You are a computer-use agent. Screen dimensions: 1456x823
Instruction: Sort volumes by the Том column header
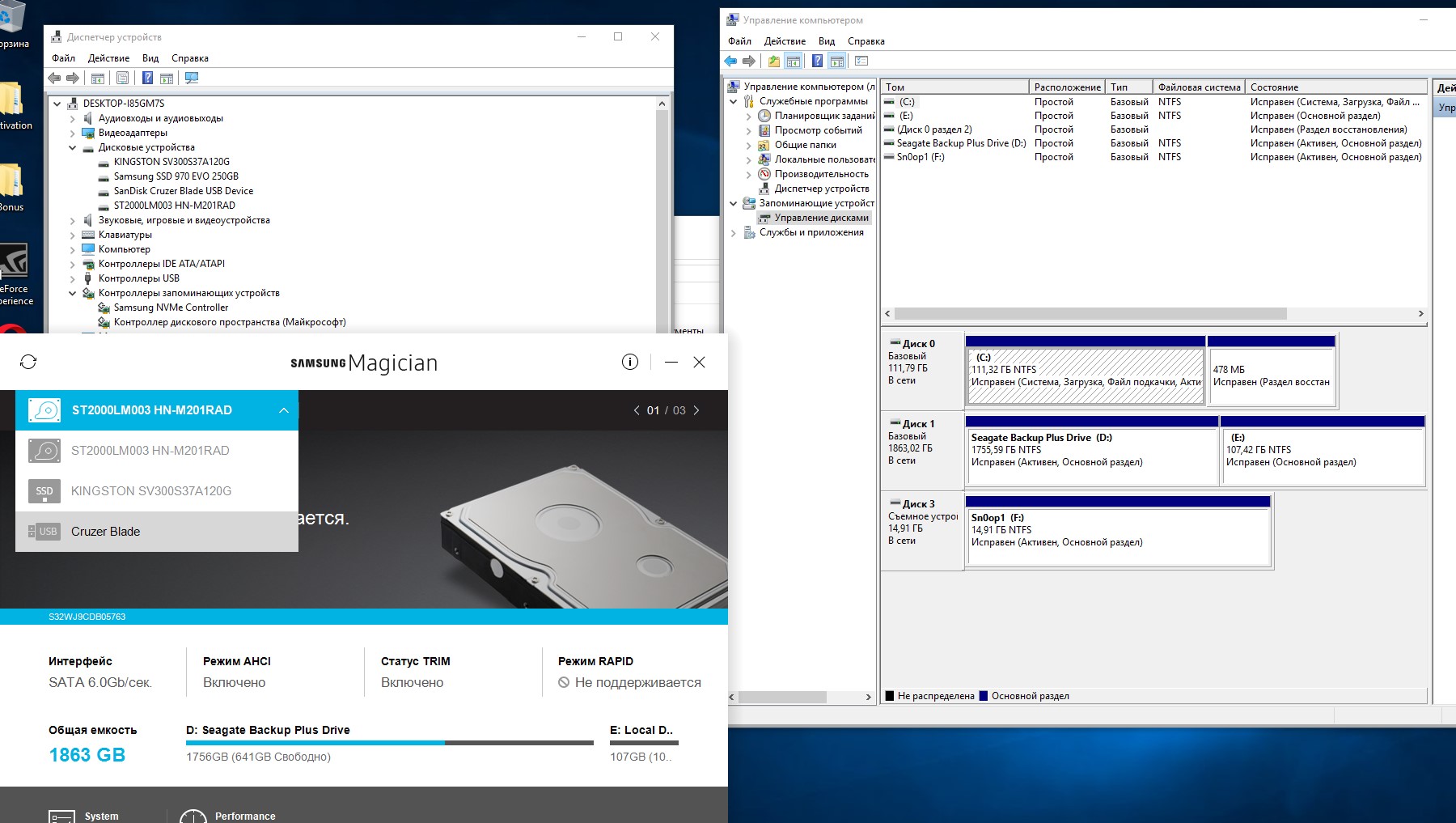[955, 87]
